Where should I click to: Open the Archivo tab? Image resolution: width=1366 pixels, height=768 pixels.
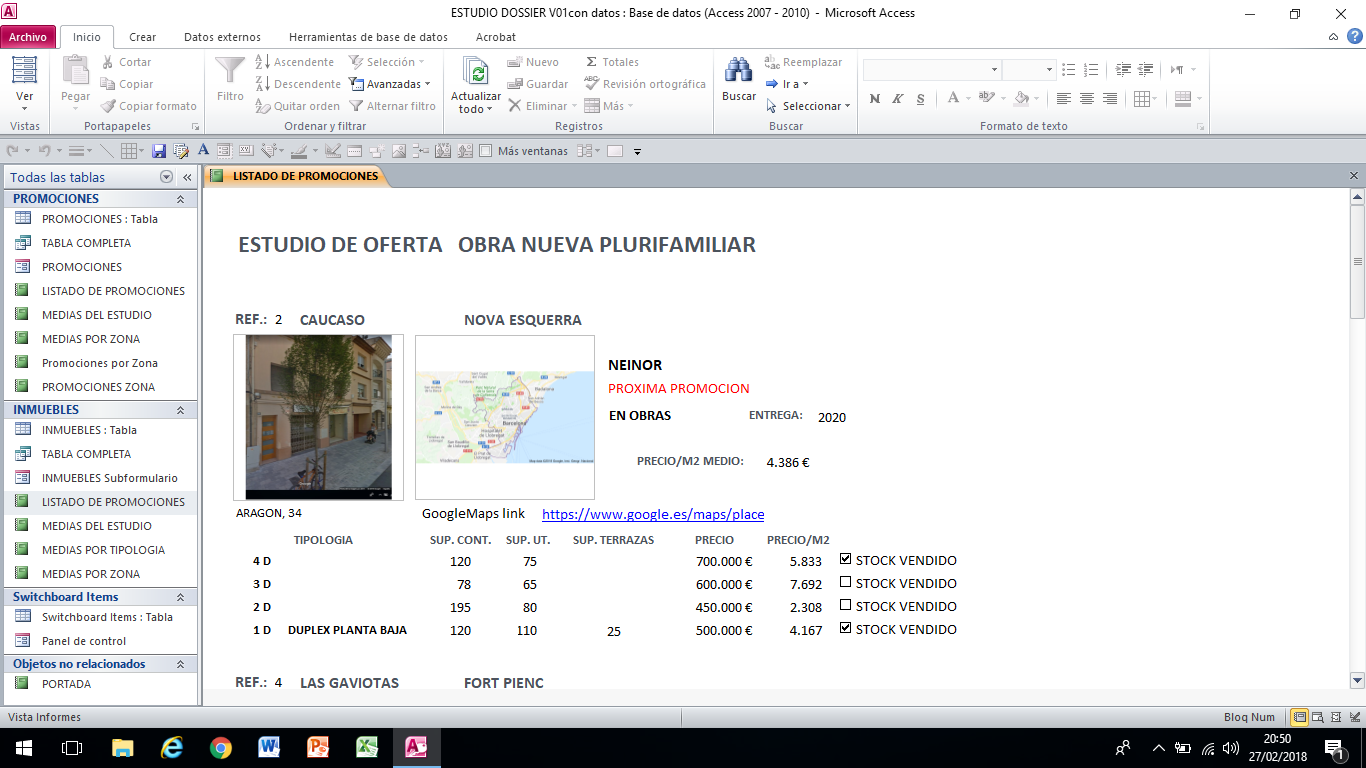click(28, 37)
